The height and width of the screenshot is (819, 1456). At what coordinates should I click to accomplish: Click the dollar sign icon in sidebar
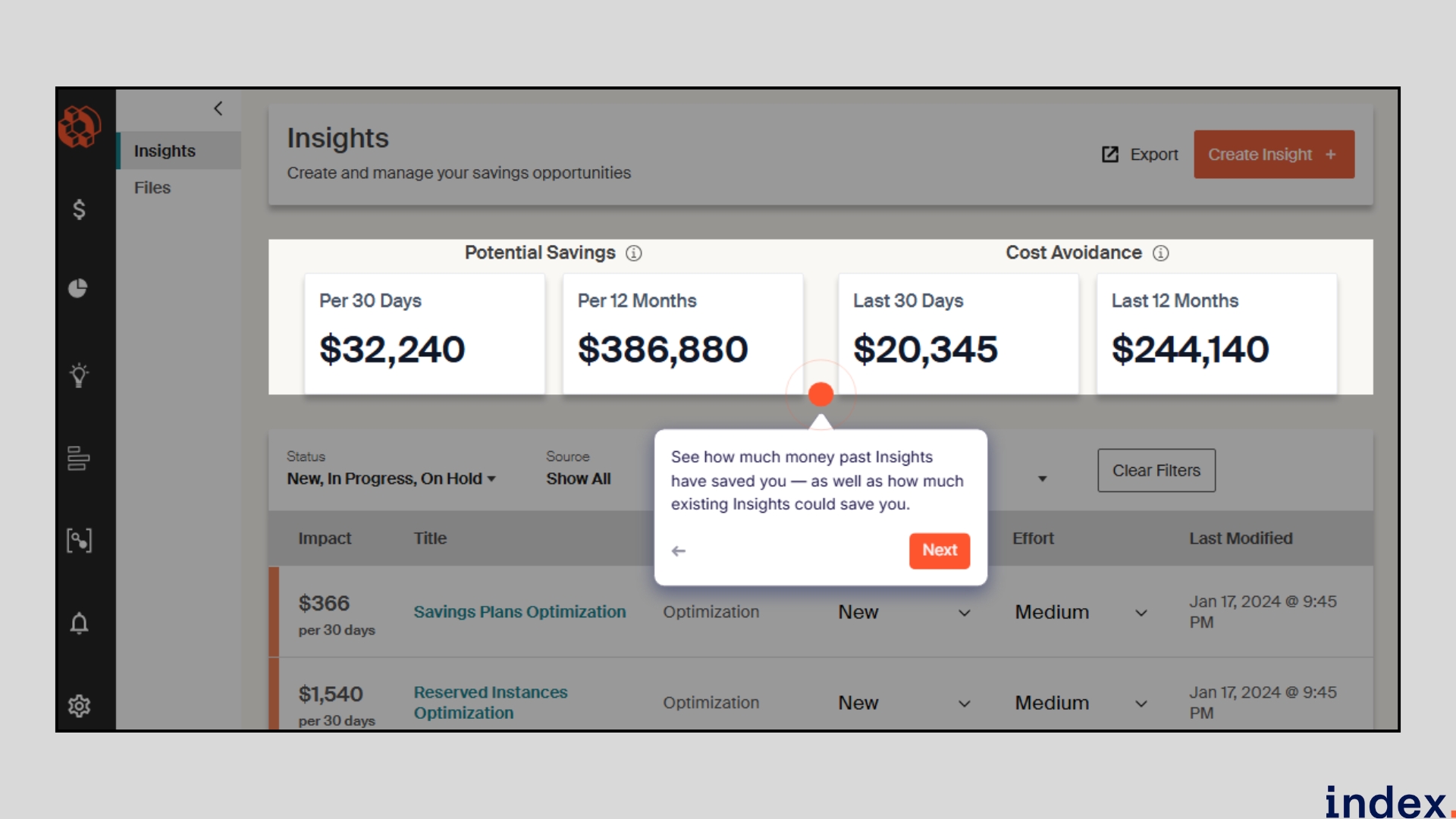pyautogui.click(x=79, y=209)
